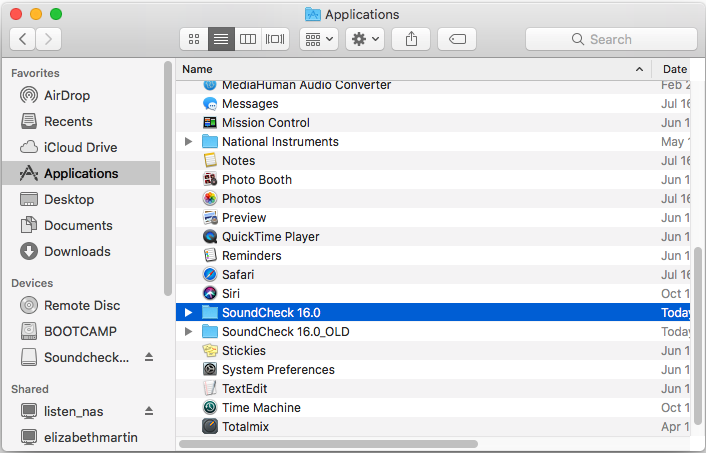Toggle sort direction arrow in Name header
The width and height of the screenshot is (706, 453).
639,69
